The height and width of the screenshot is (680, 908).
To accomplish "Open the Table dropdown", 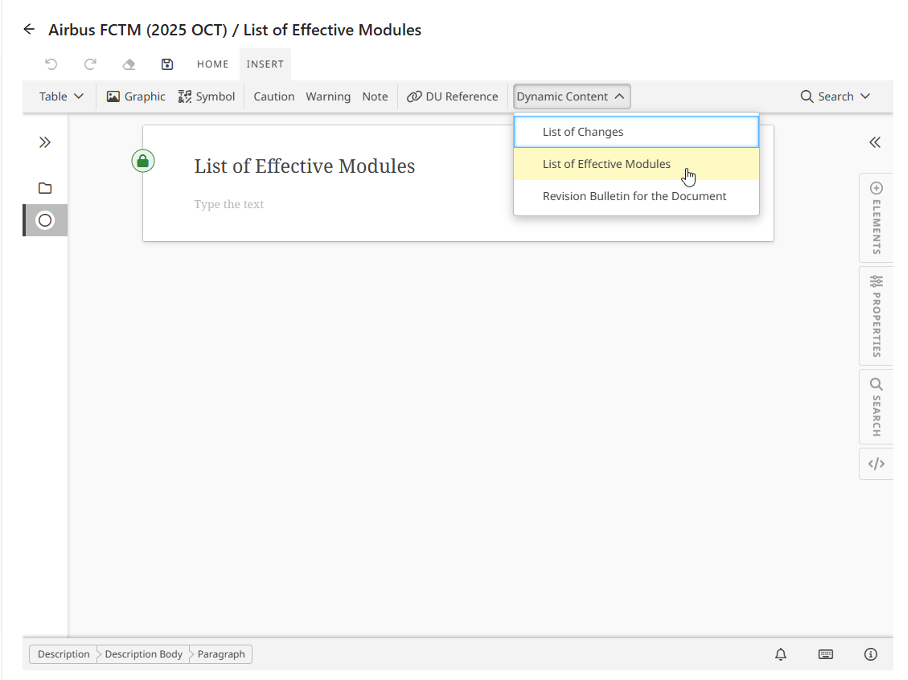I will tap(61, 97).
